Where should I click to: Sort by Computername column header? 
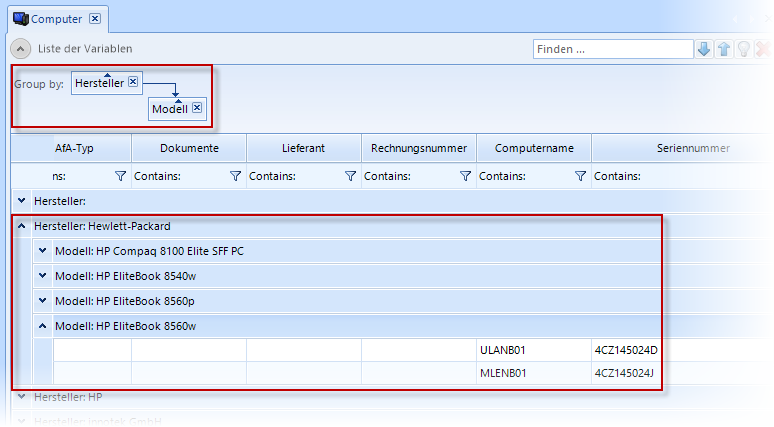coord(534,148)
